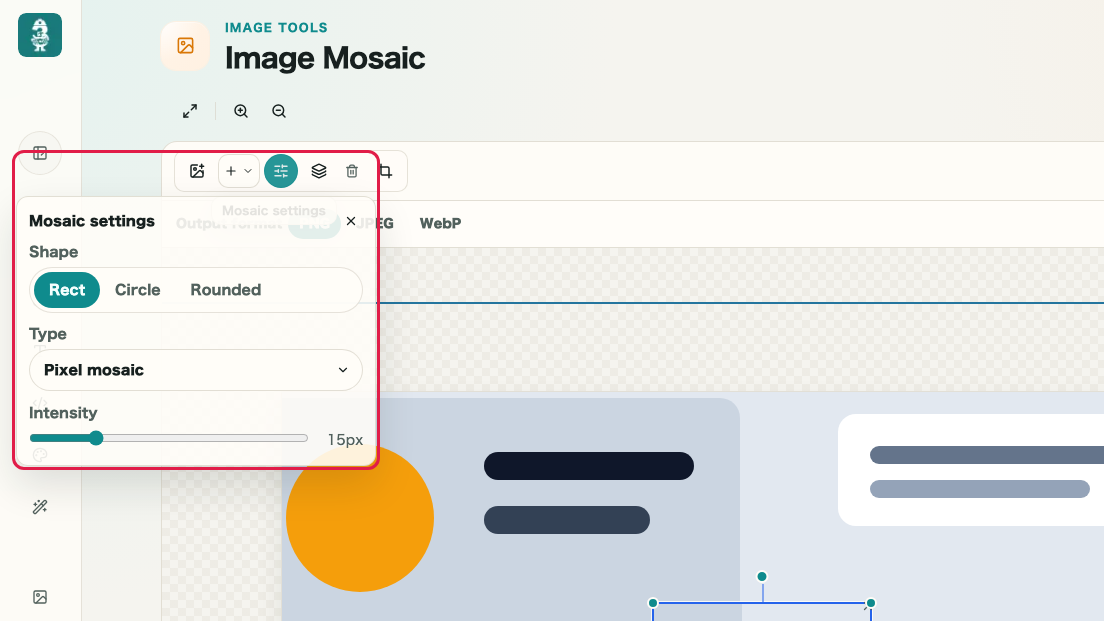
Task: Open the magic wand sidebar icon
Action: click(40, 507)
